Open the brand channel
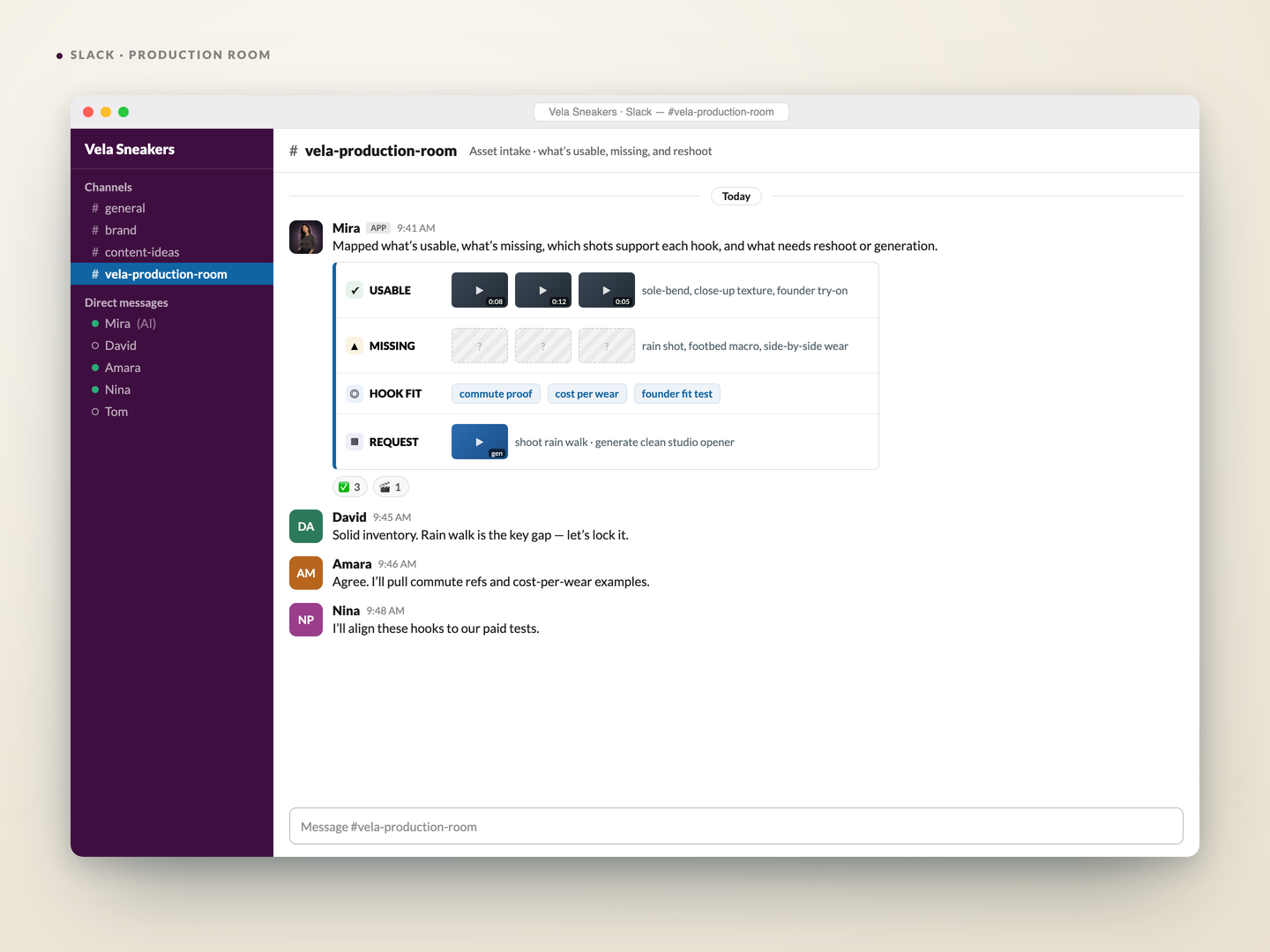1270x952 pixels. pyautogui.click(x=172, y=230)
